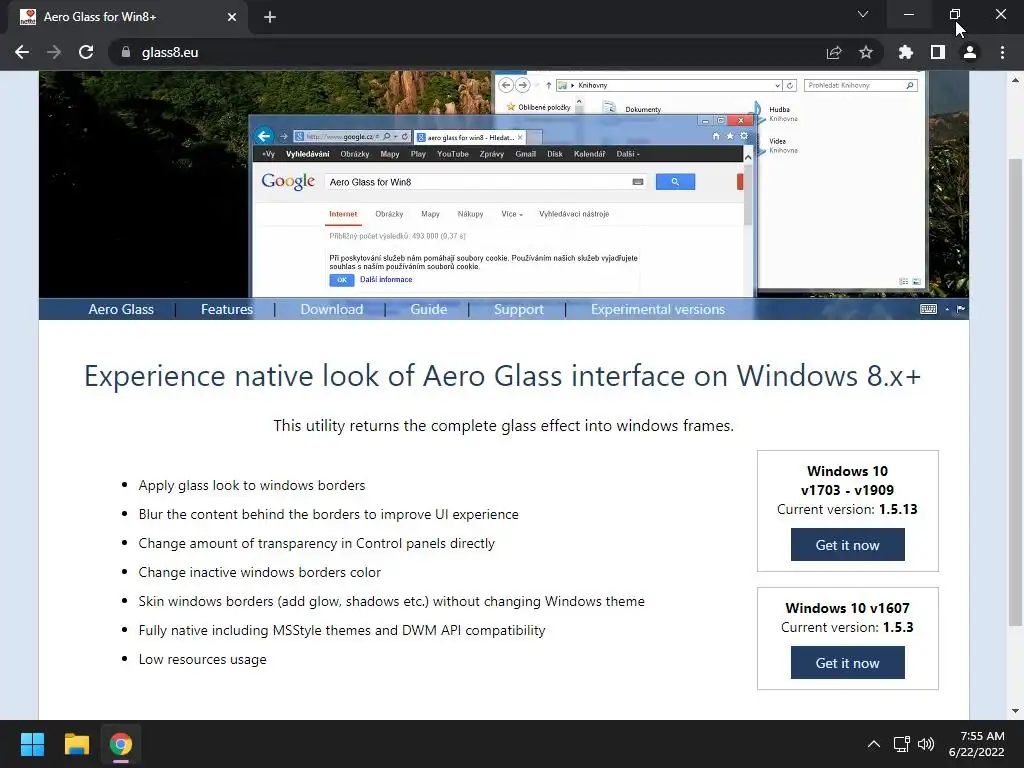The width and height of the screenshot is (1024, 768).
Task: Click the scrollbar up arrow
Action: (1015, 80)
